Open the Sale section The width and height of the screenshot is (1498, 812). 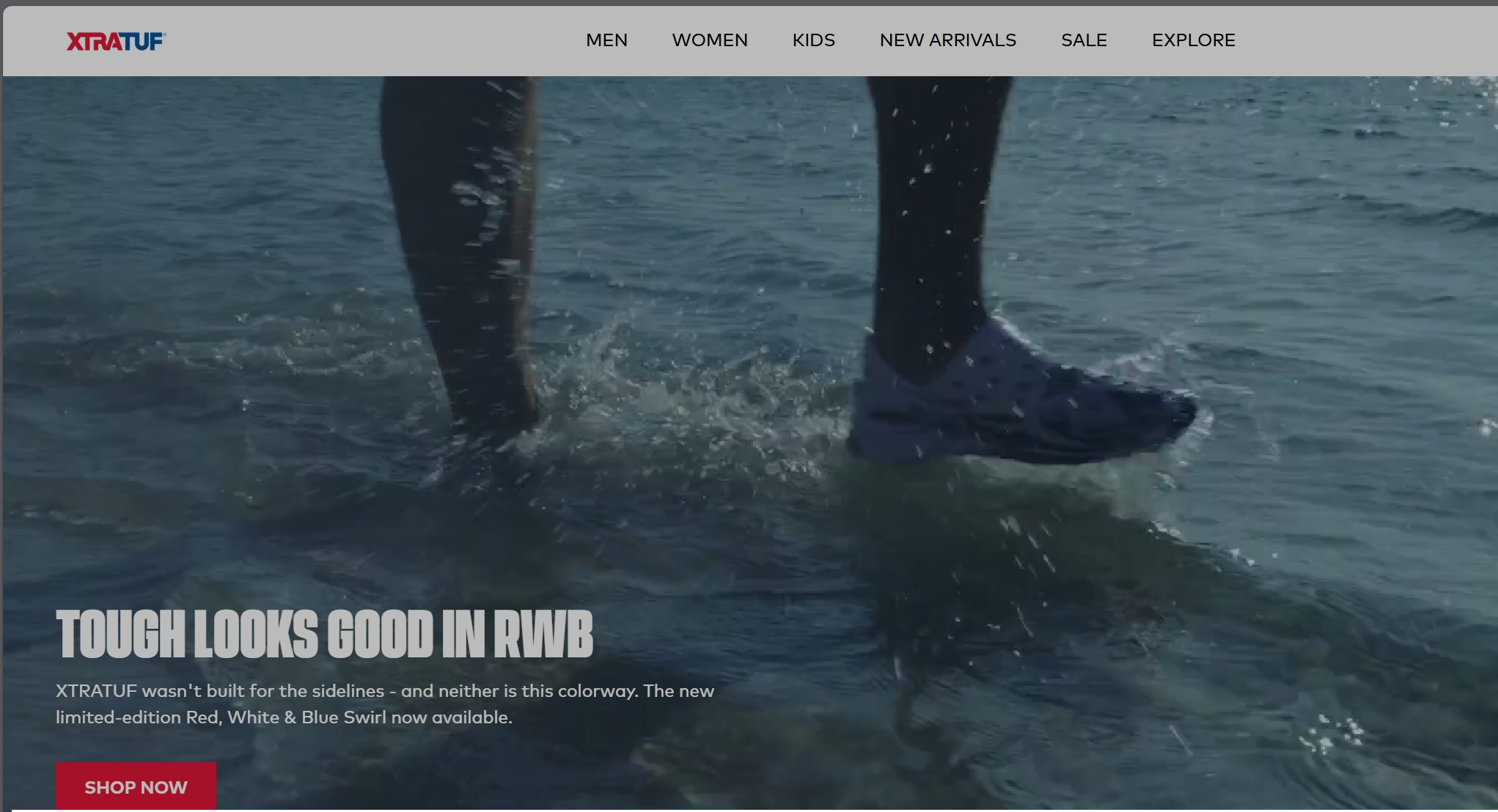(x=1084, y=40)
